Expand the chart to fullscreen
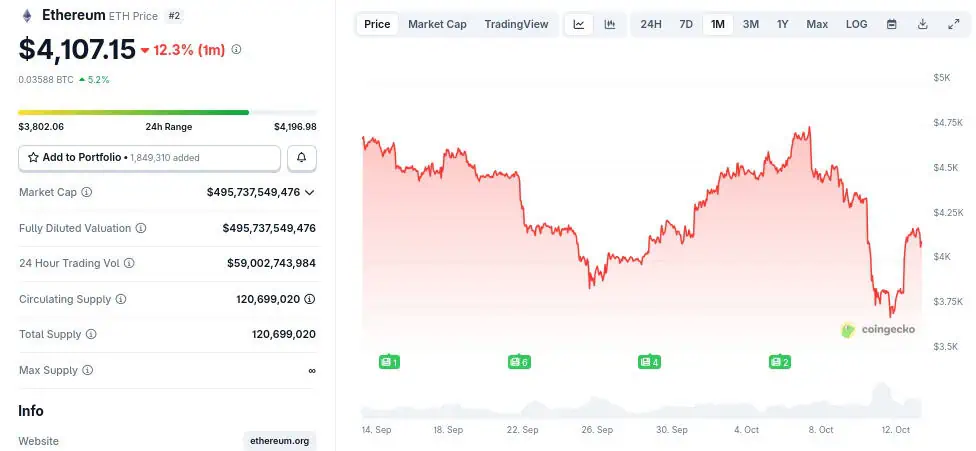Image resolution: width=976 pixels, height=451 pixels. [x=953, y=24]
